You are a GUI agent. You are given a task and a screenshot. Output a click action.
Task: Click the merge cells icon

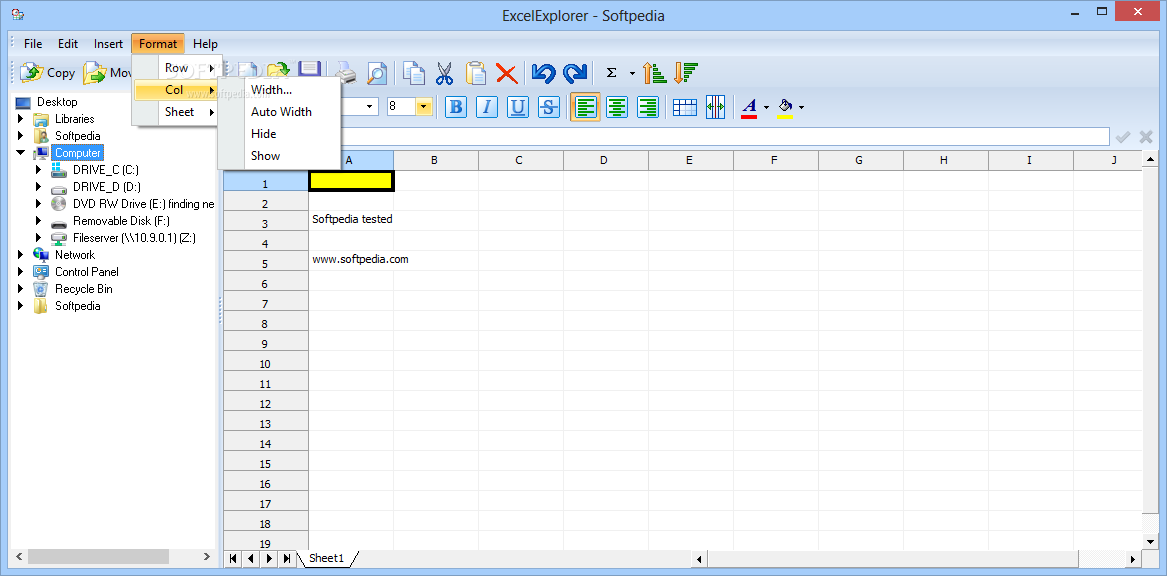[x=715, y=107]
